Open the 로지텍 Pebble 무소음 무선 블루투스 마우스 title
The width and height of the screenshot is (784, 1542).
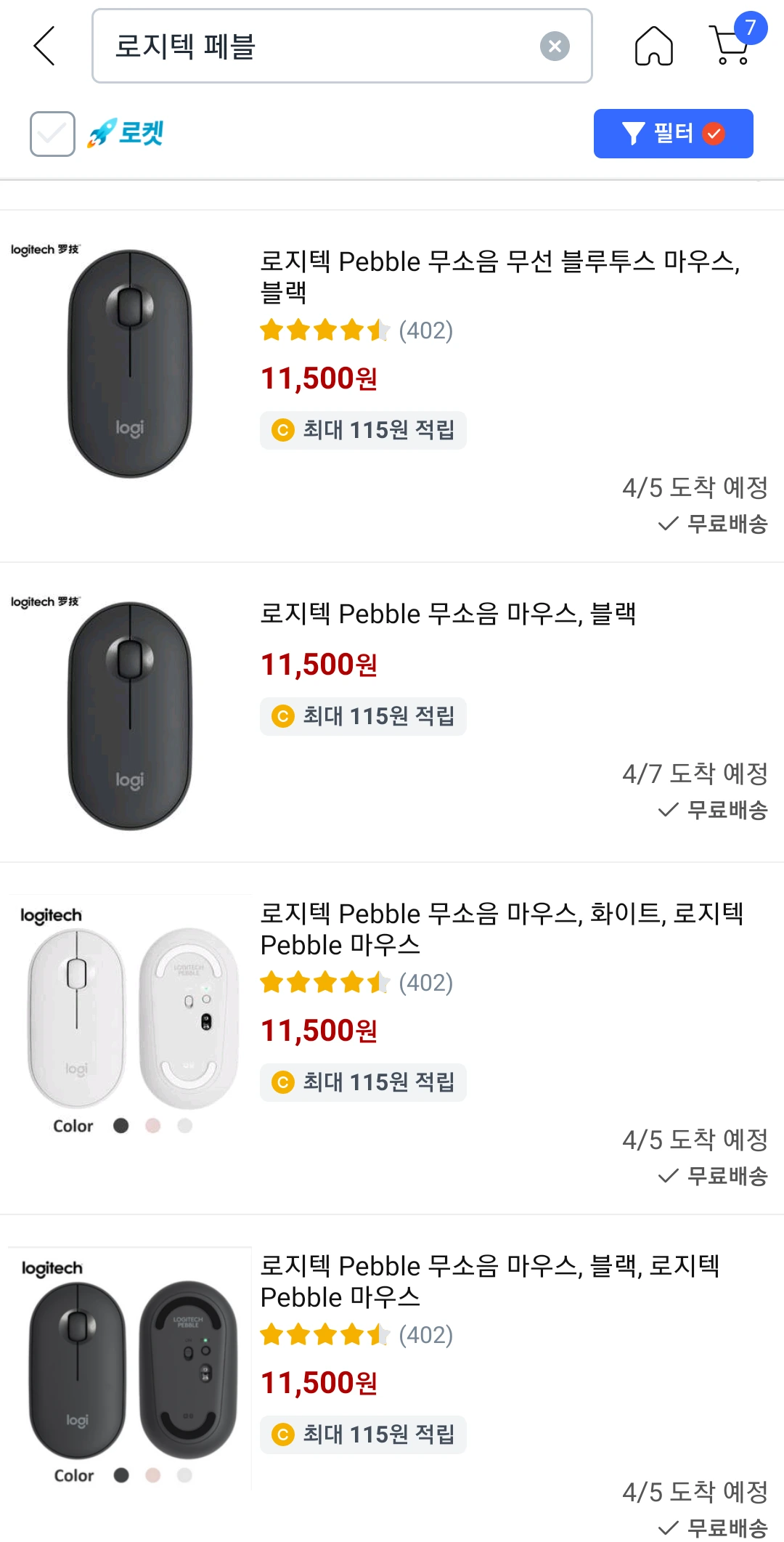click(x=499, y=276)
